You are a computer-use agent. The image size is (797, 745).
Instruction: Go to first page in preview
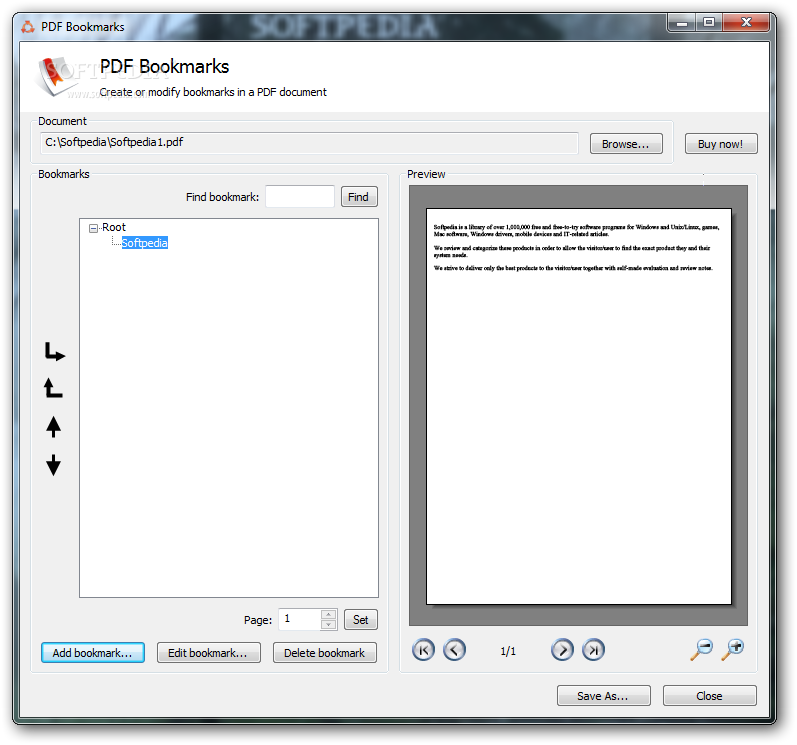pos(423,649)
